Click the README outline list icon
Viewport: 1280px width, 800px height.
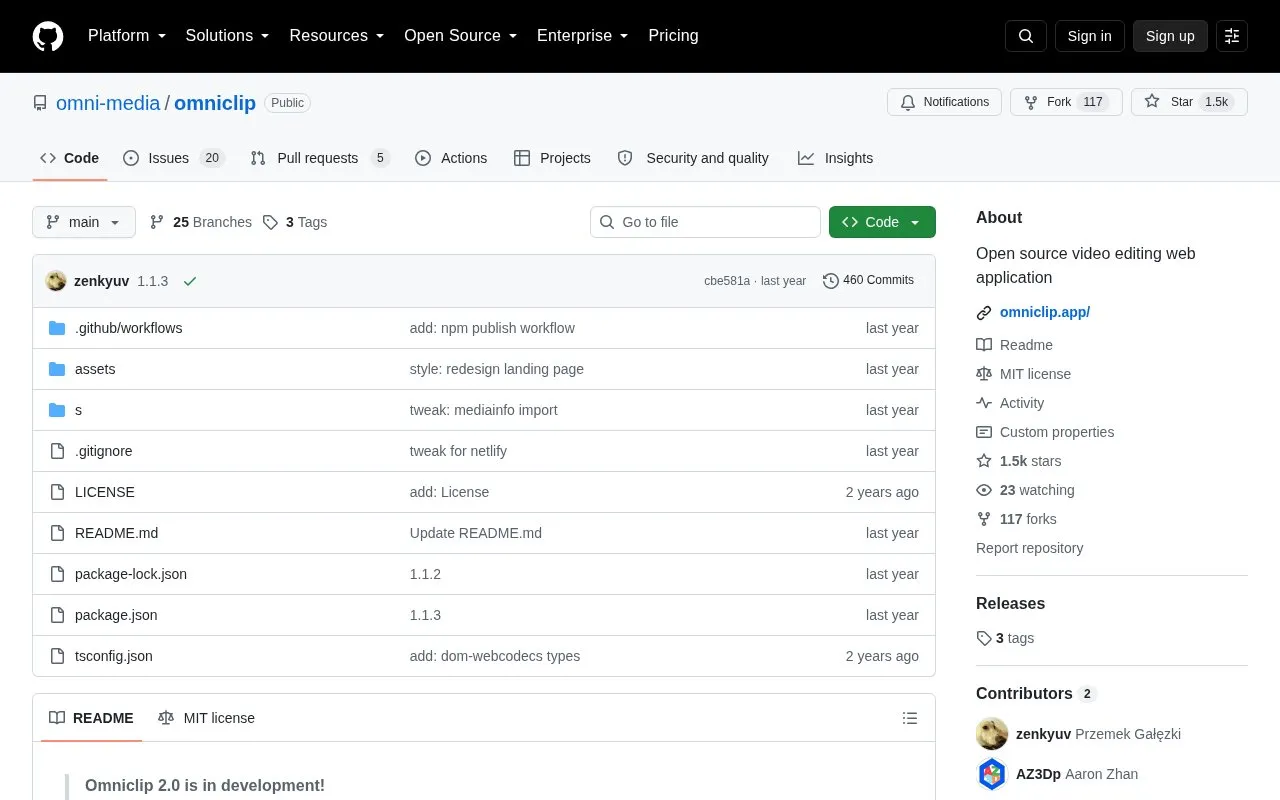pyautogui.click(x=910, y=718)
